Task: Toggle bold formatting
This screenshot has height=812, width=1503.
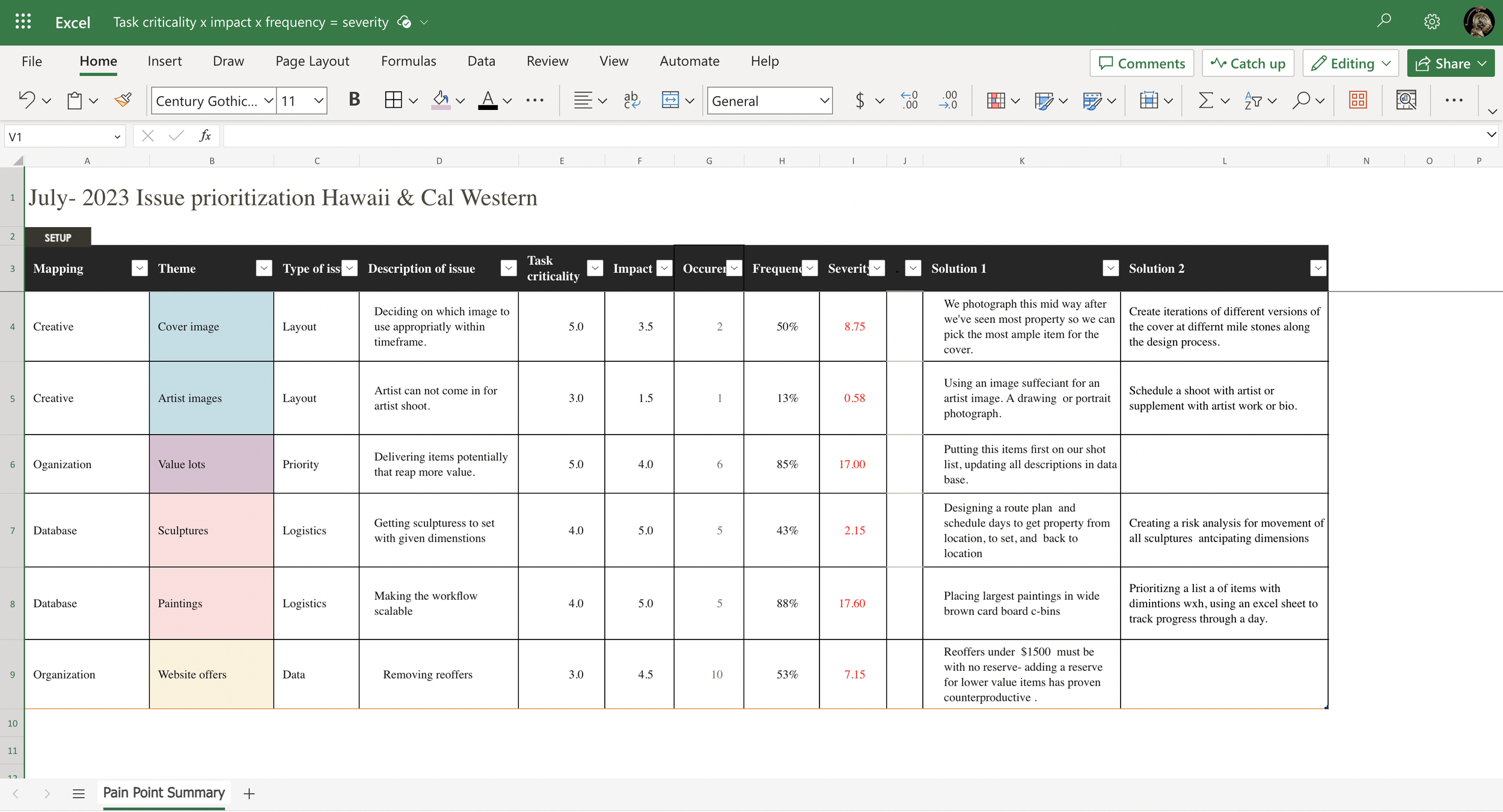Action: point(354,100)
